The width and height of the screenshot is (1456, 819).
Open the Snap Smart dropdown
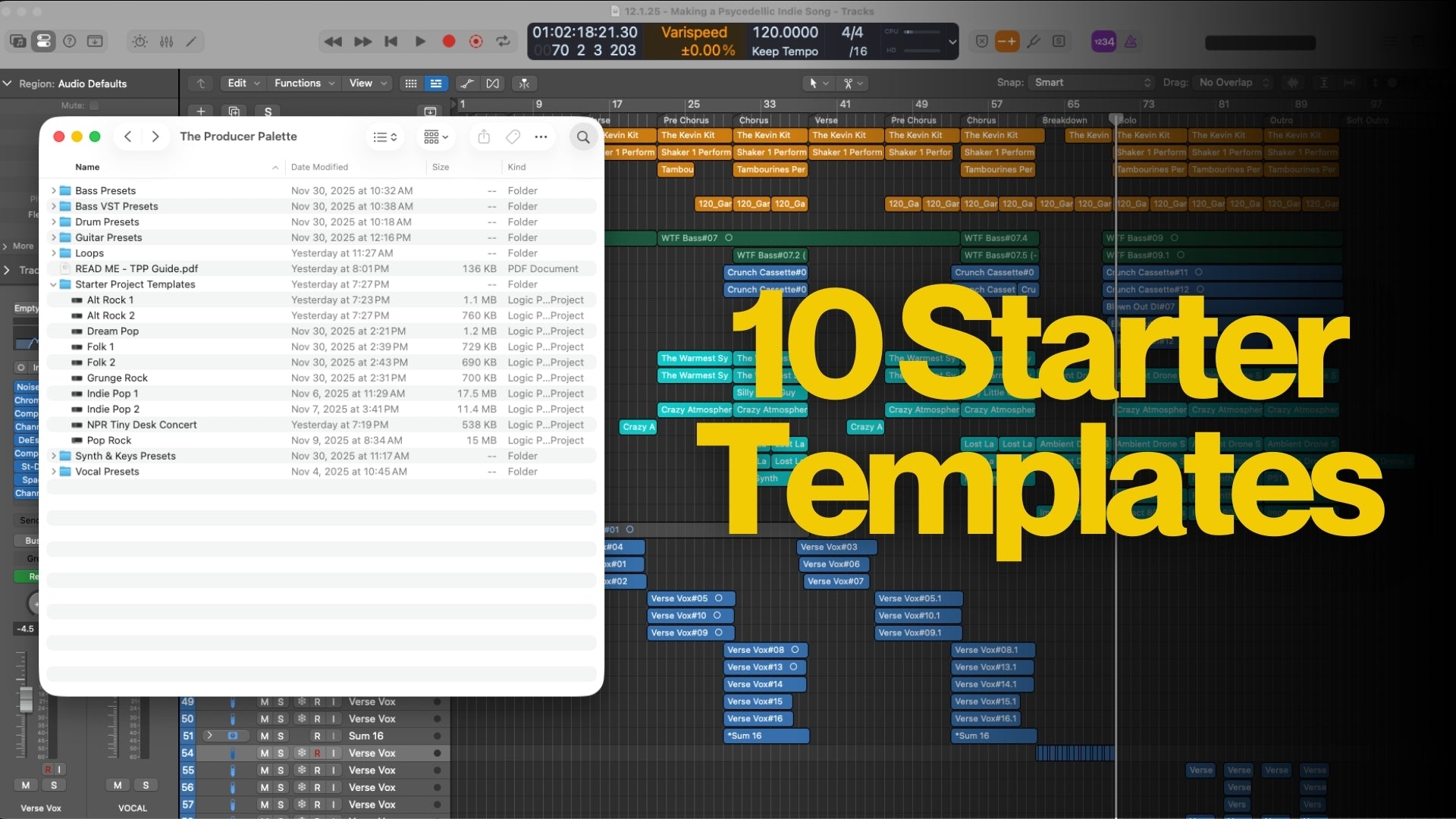coord(1092,83)
